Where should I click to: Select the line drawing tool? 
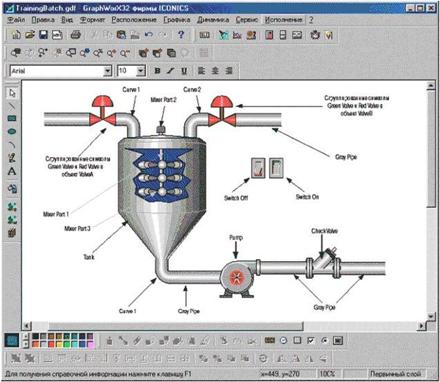[12, 106]
